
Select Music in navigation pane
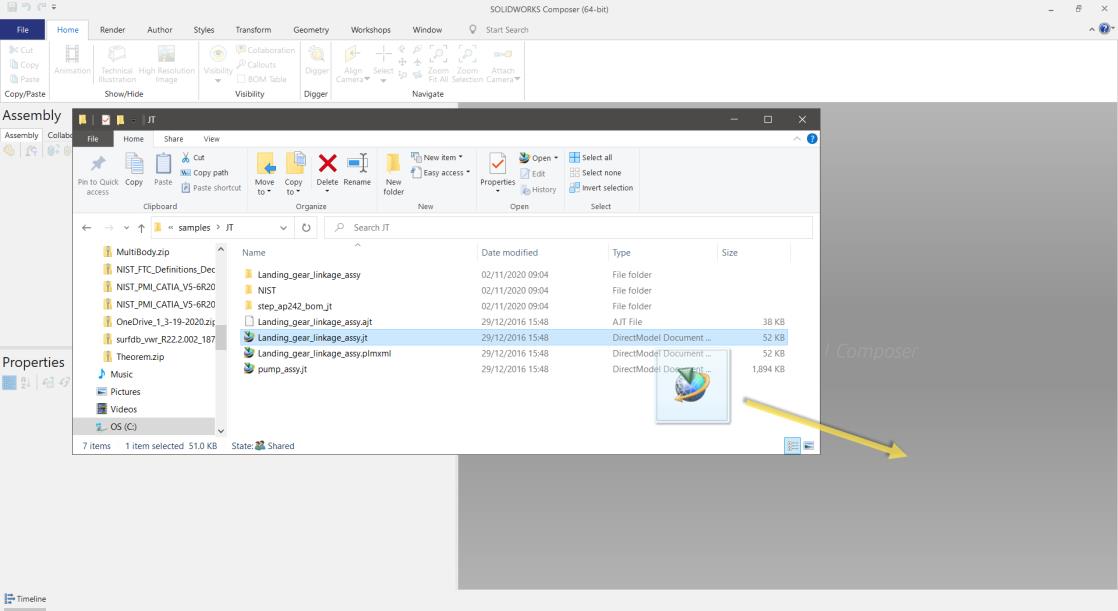point(121,374)
